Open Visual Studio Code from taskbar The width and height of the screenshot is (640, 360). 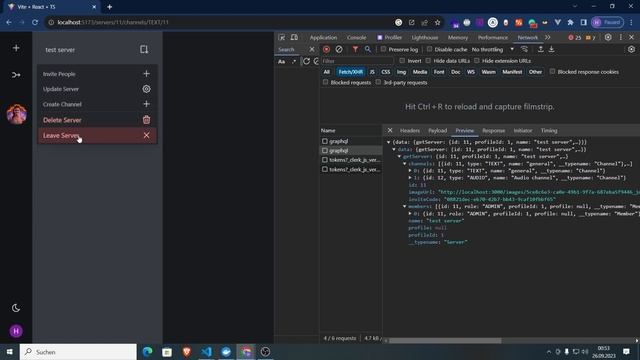(x=206, y=351)
